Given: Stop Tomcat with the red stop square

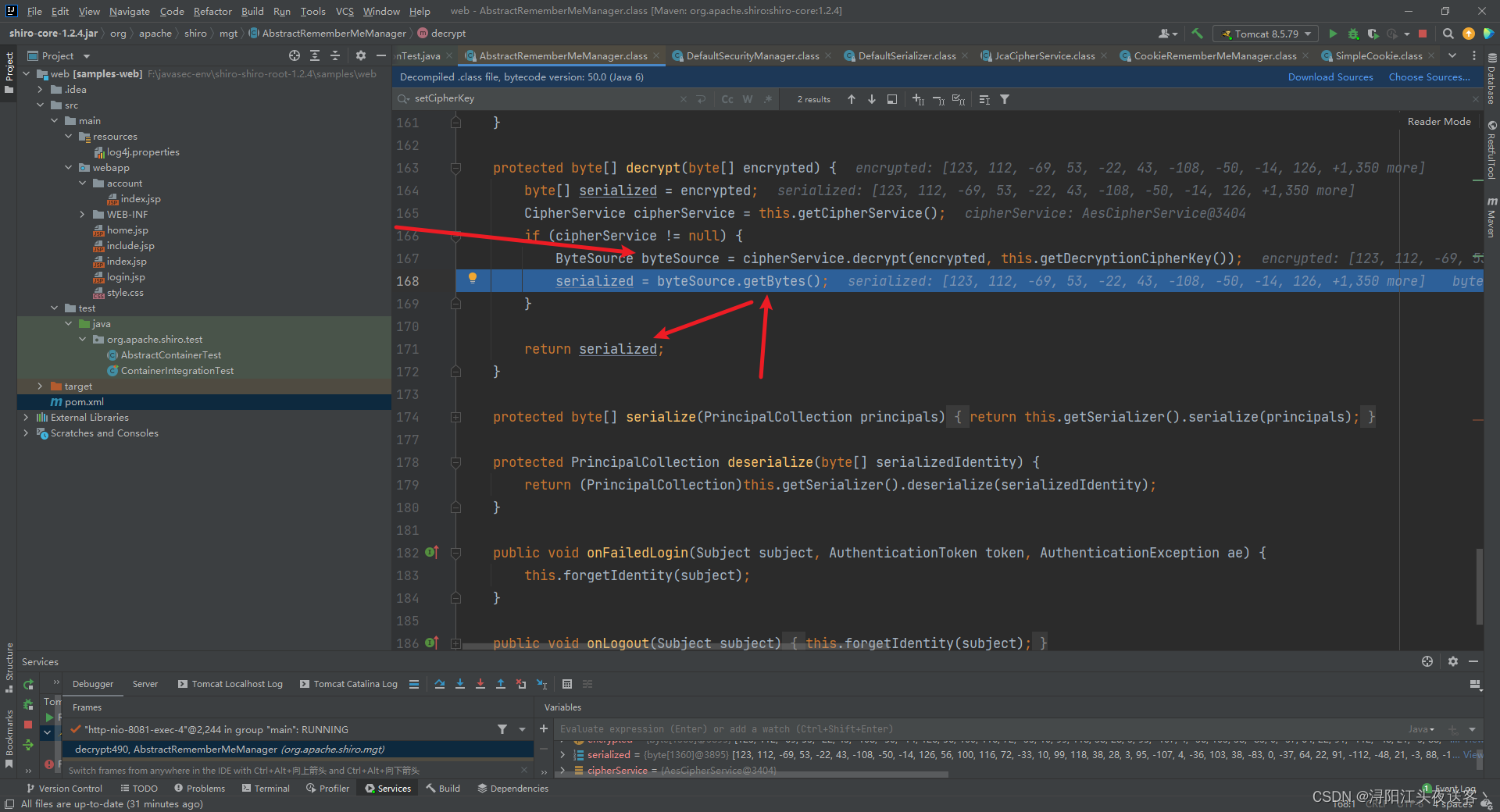Looking at the screenshot, I should 1423,34.
